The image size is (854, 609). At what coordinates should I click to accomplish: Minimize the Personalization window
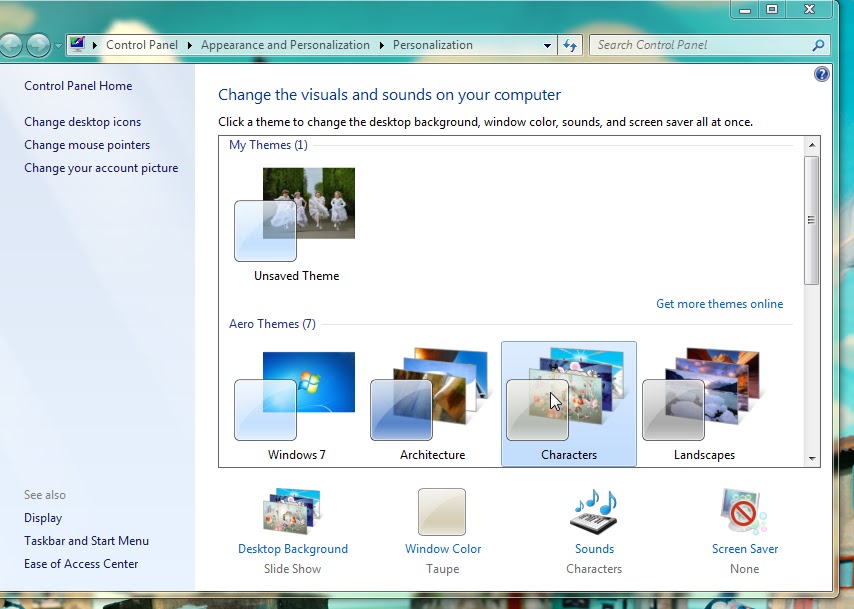(x=745, y=9)
